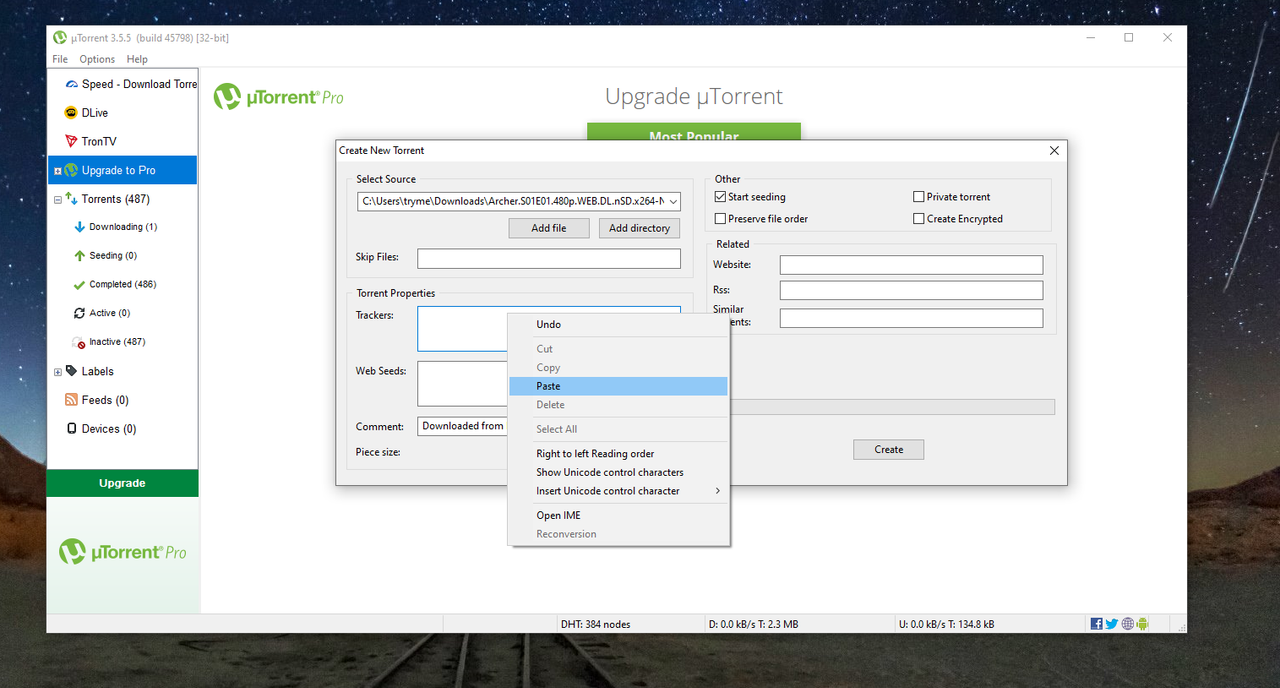The height and width of the screenshot is (688, 1280).
Task: Click the Upgrade to Pro uTorrent icon
Action: (71, 170)
